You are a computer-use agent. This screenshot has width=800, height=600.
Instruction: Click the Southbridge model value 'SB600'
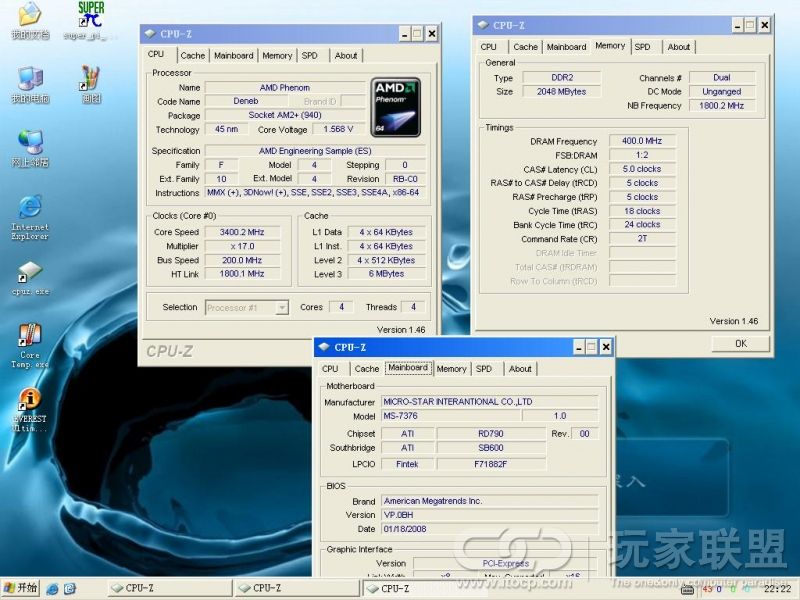(491, 448)
